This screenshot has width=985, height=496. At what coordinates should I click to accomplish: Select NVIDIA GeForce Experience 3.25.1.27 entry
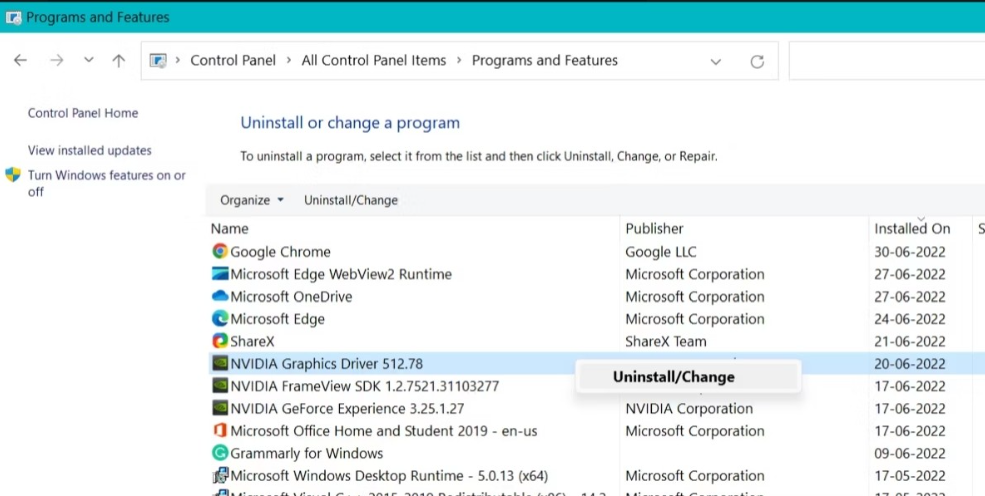point(347,409)
